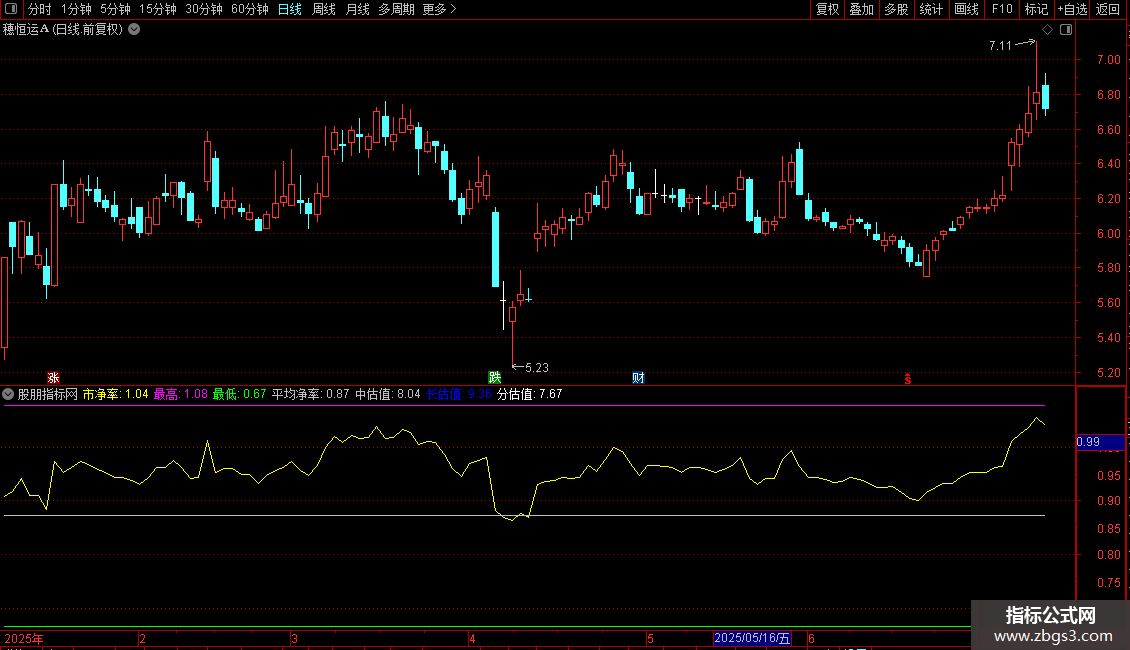Viewport: 1130px width, 650px height.
Task: Click the green 跌 event marker
Action: coord(494,378)
